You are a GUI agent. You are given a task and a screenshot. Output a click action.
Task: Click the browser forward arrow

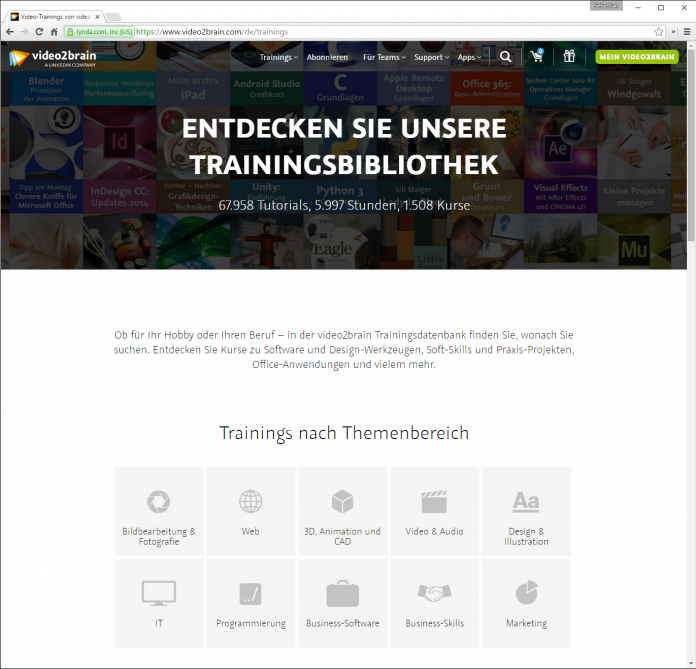point(24,32)
